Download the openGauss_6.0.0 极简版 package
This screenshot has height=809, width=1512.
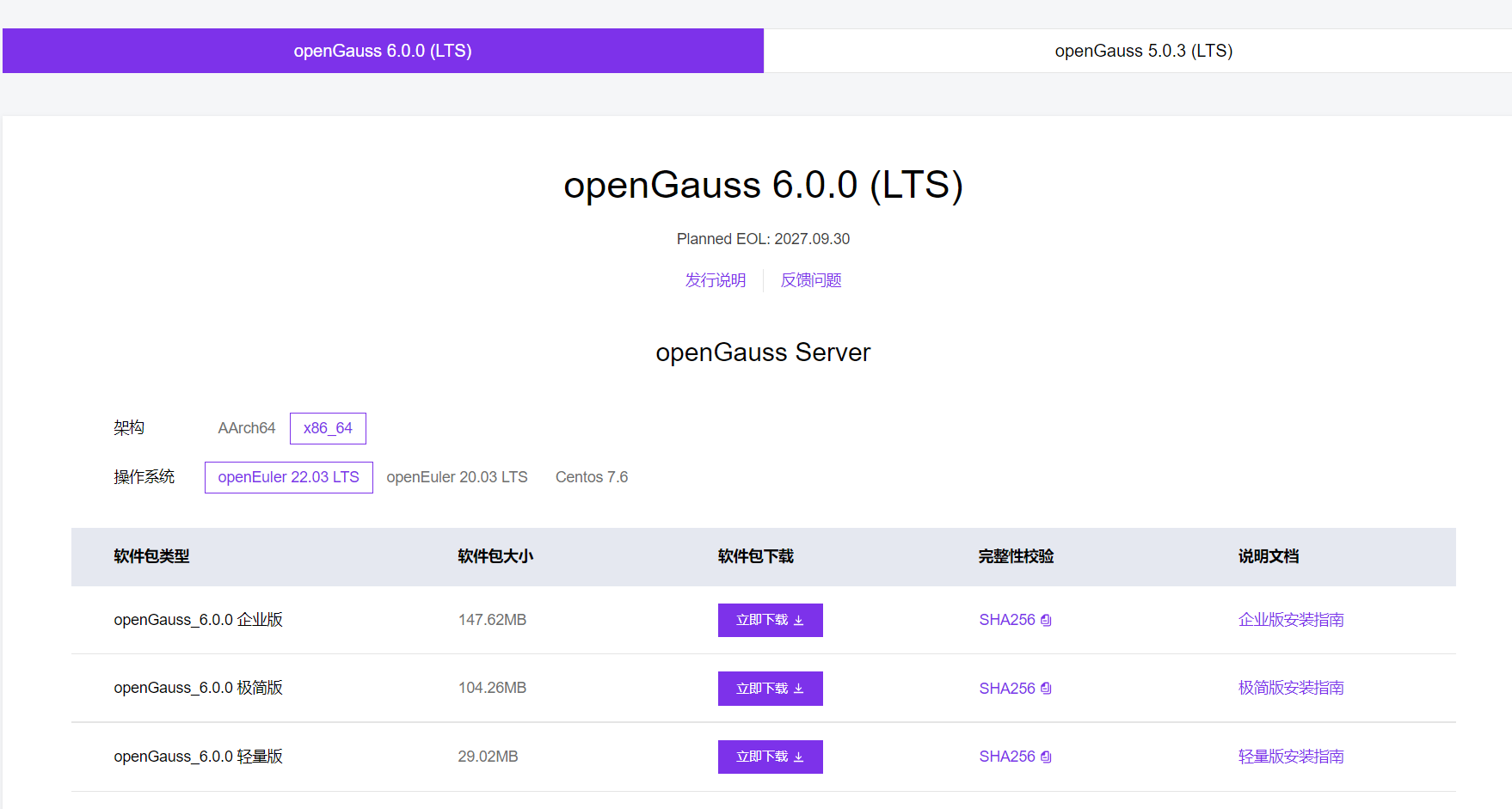pyautogui.click(x=771, y=689)
